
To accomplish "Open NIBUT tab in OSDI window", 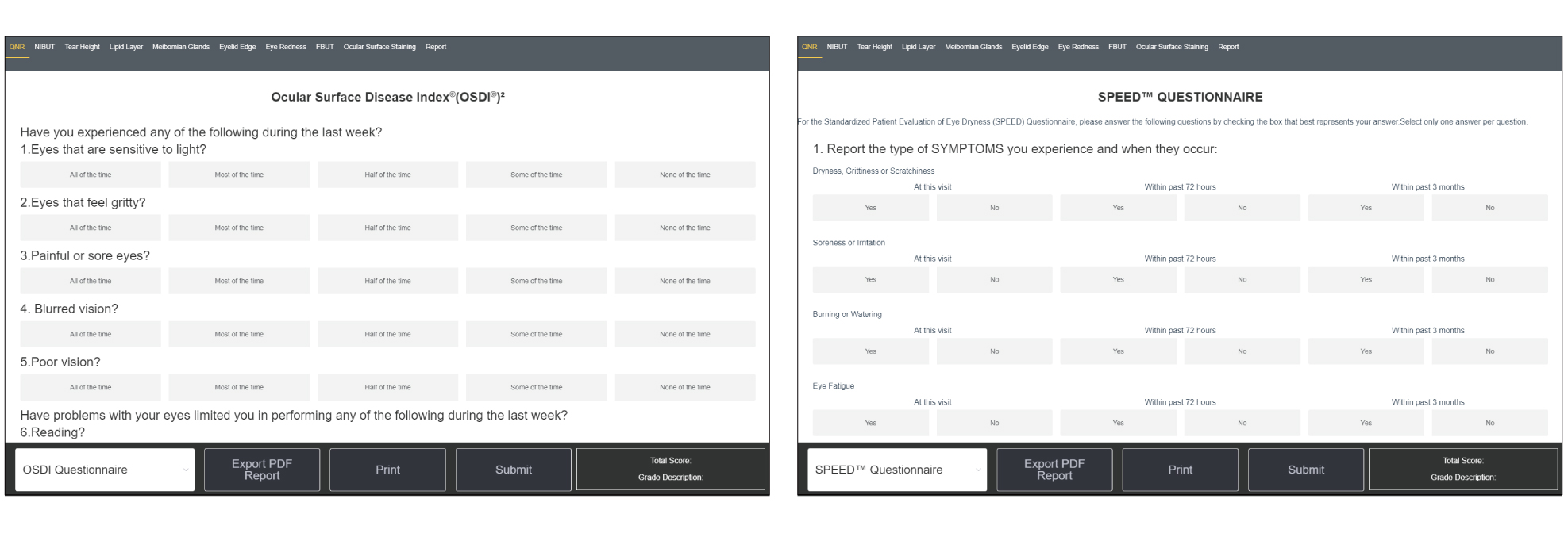I will pos(44,47).
